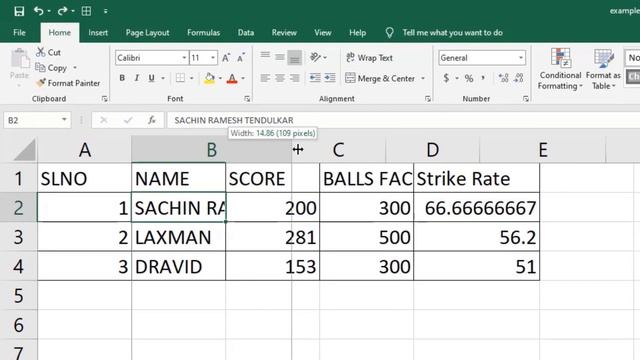Click Merge & Center
The height and width of the screenshot is (360, 640).
[x=380, y=78]
